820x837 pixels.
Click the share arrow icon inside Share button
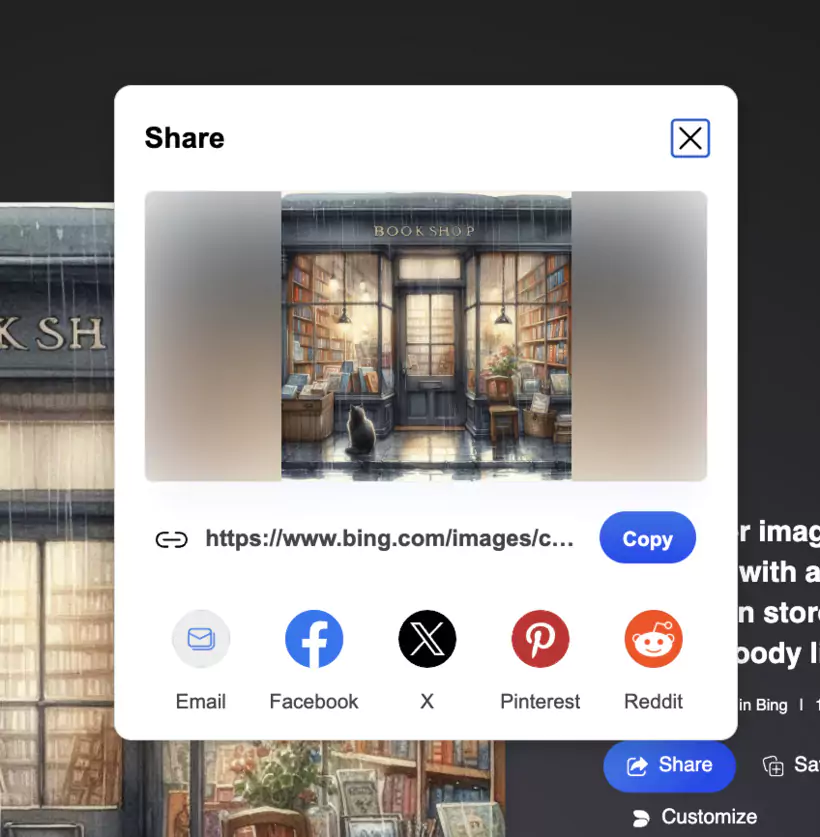coord(636,765)
